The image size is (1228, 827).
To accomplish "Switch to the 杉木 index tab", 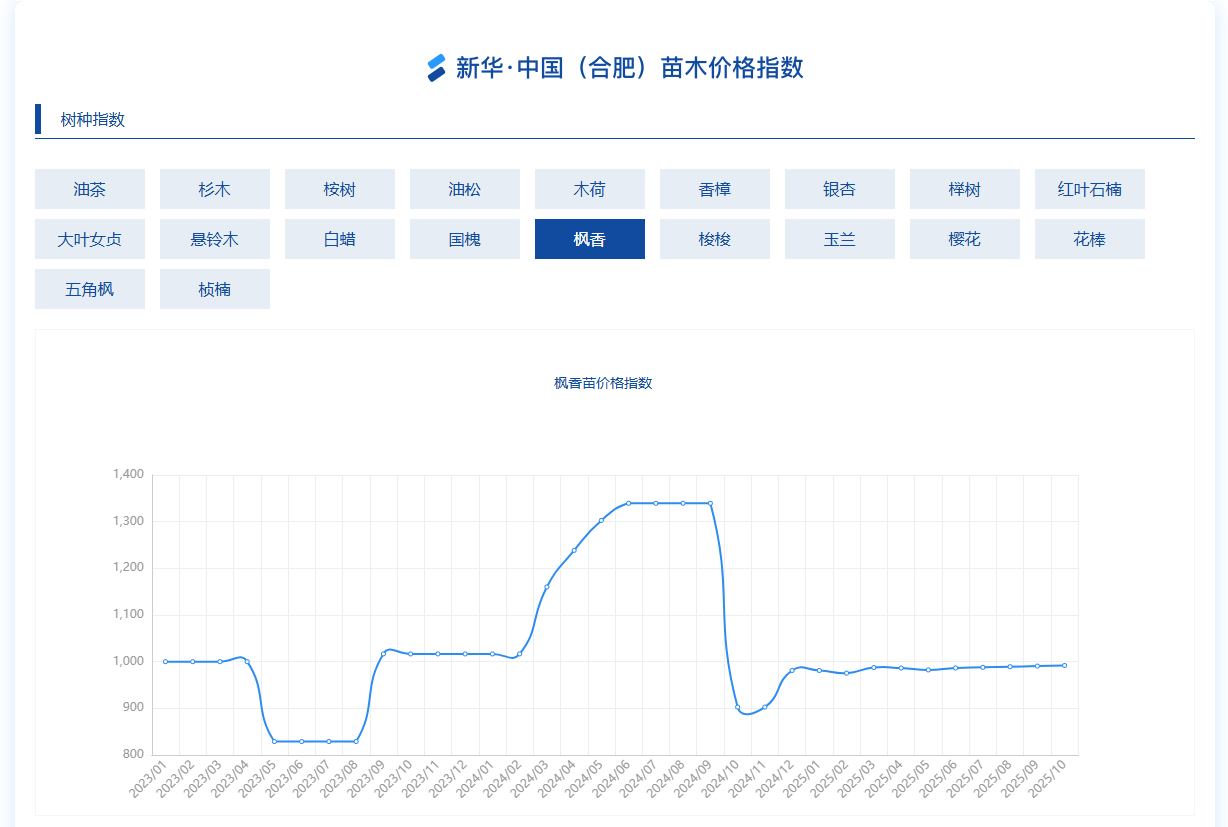I will click(215, 189).
